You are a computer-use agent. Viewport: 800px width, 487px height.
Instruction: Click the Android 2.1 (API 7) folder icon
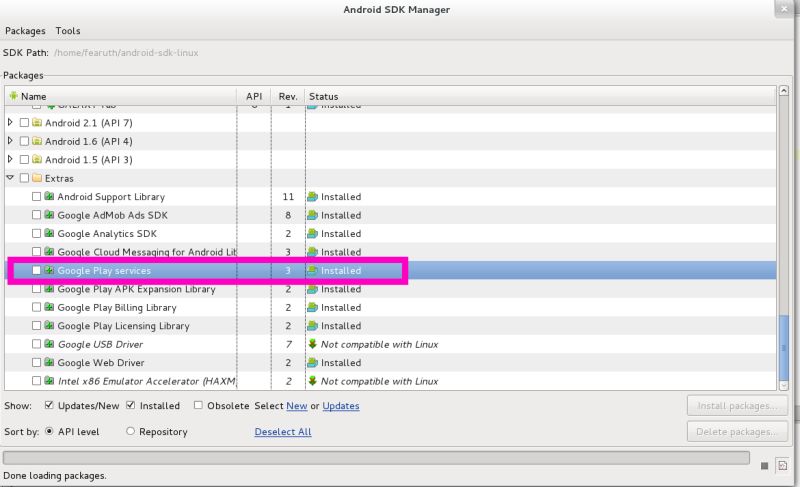click(x=37, y=122)
